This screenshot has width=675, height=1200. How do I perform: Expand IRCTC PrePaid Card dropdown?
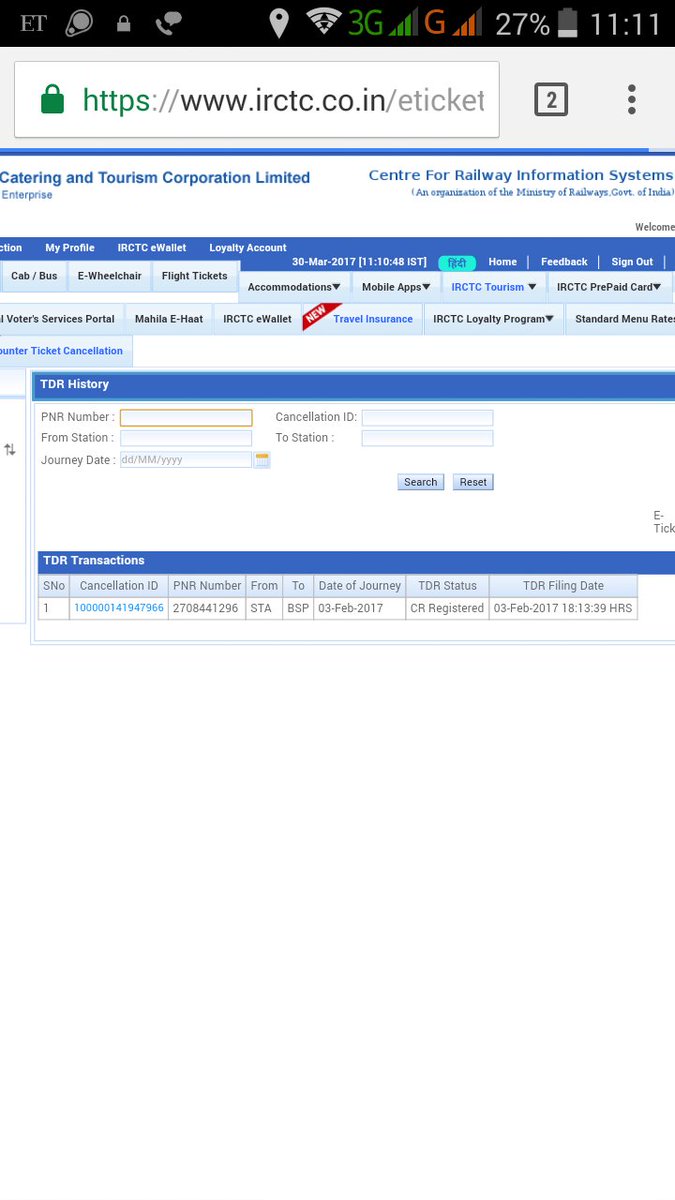tap(609, 287)
